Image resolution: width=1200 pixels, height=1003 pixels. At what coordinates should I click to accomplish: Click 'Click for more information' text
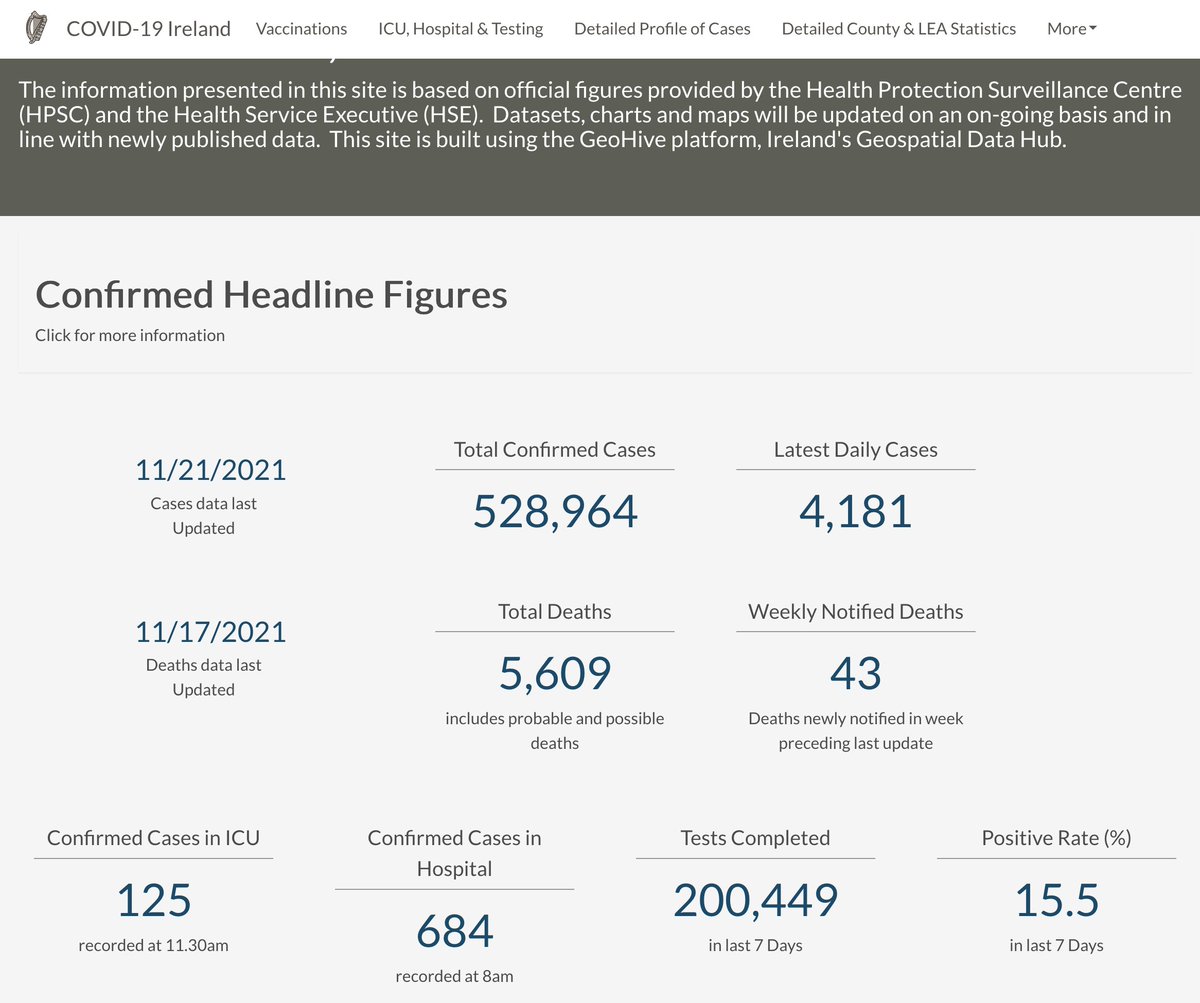pos(130,335)
